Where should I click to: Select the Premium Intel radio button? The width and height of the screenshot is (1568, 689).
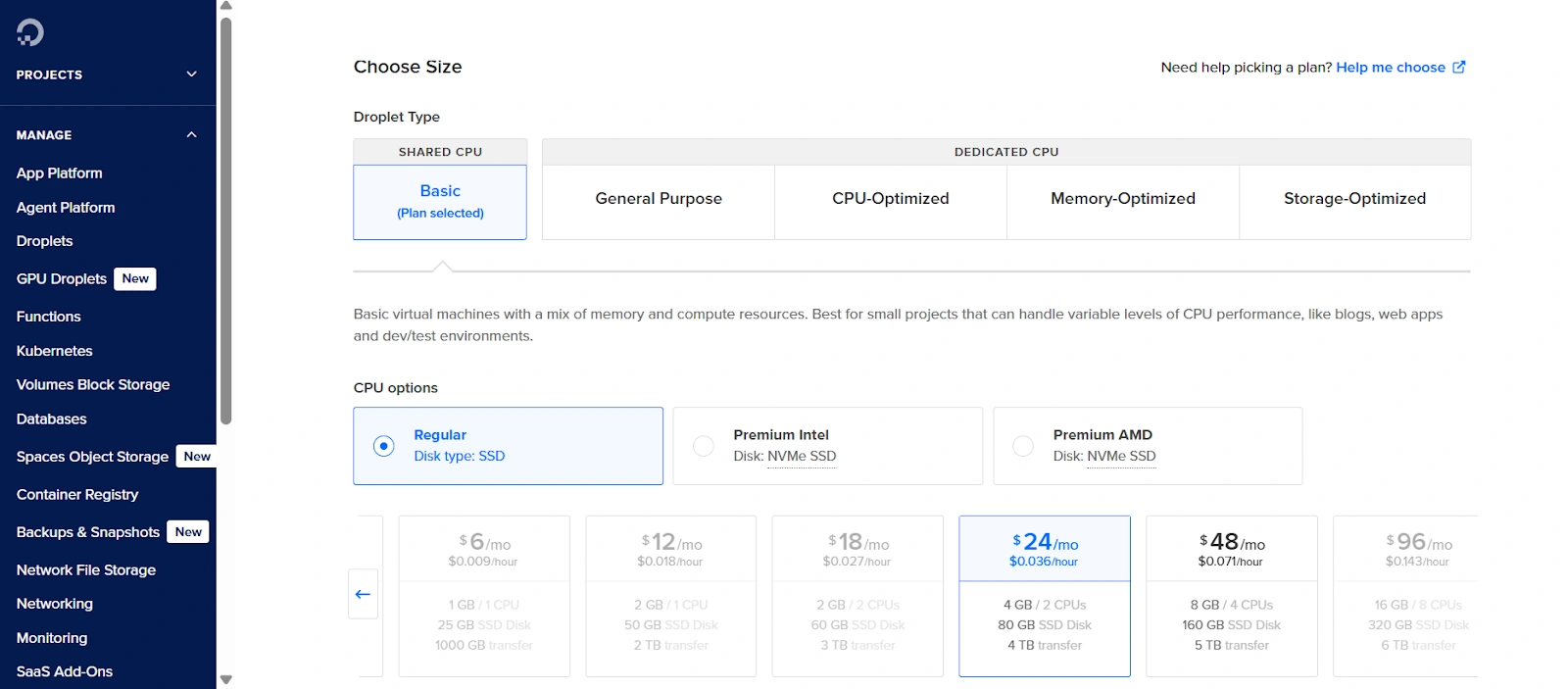pyautogui.click(x=704, y=446)
